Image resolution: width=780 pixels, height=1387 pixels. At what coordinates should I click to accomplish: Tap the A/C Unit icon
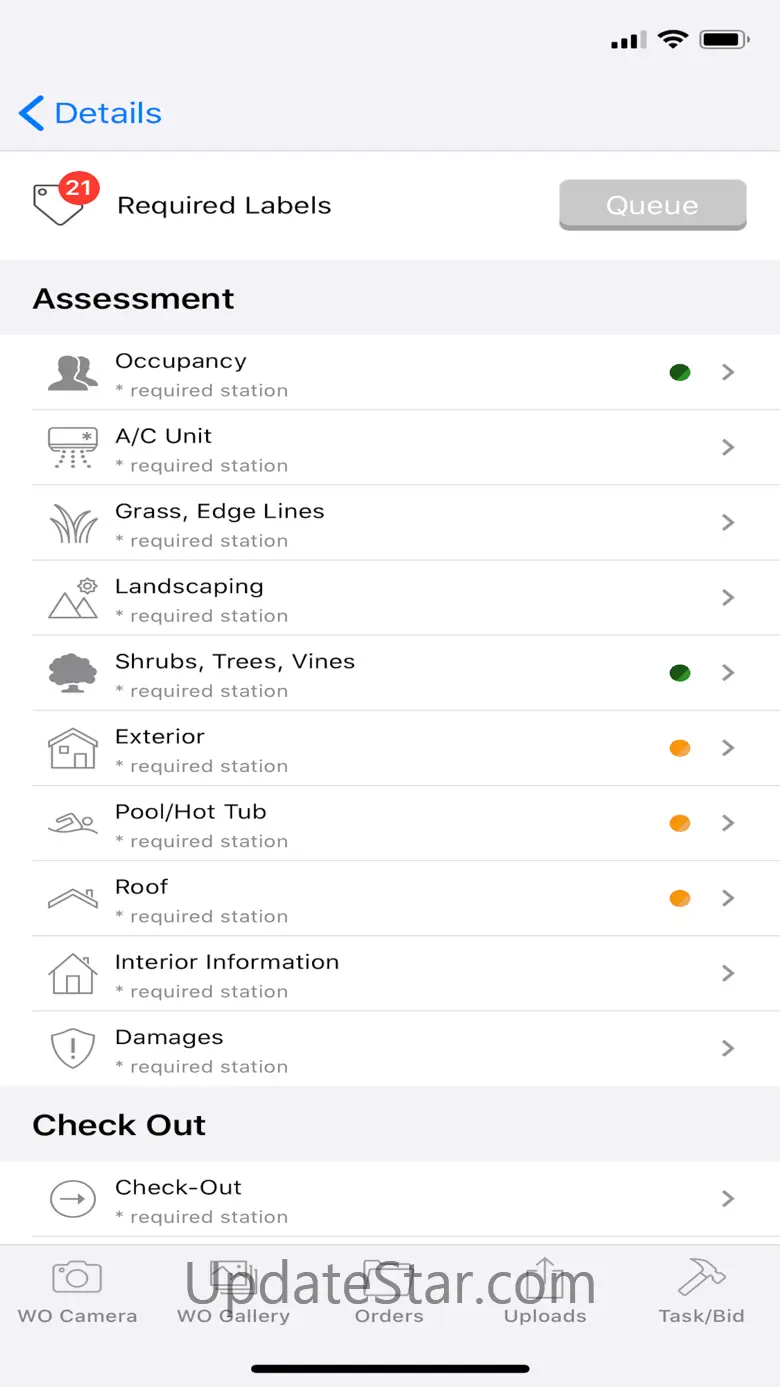[73, 447]
